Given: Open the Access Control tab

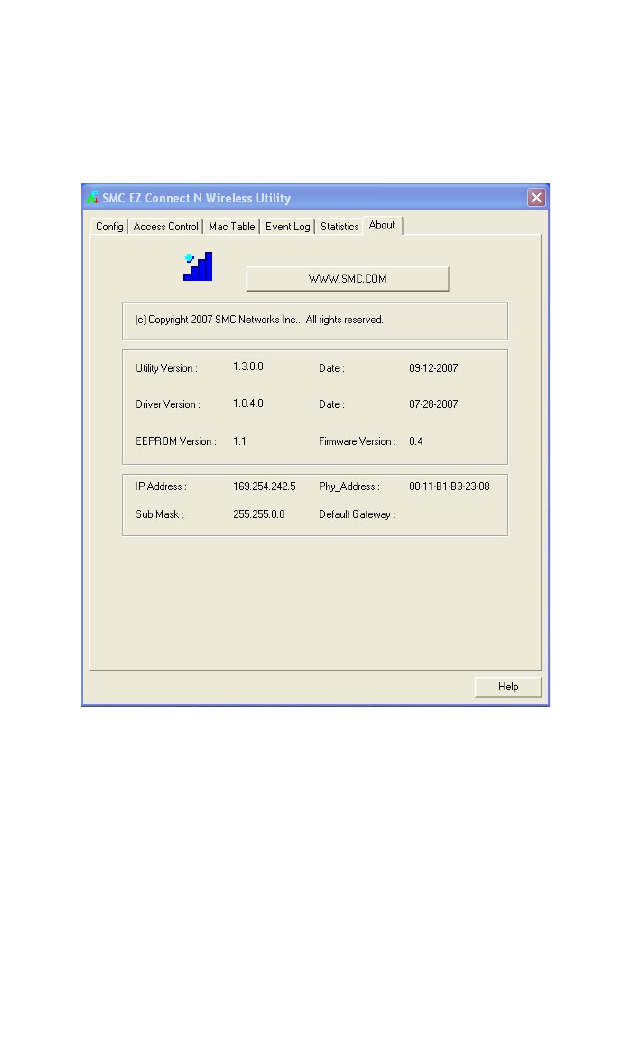Looking at the screenshot, I should pos(166,226).
